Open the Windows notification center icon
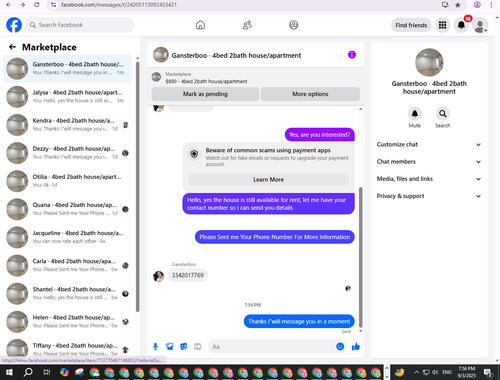Image resolution: width=500 pixels, height=380 pixels. tap(488, 372)
